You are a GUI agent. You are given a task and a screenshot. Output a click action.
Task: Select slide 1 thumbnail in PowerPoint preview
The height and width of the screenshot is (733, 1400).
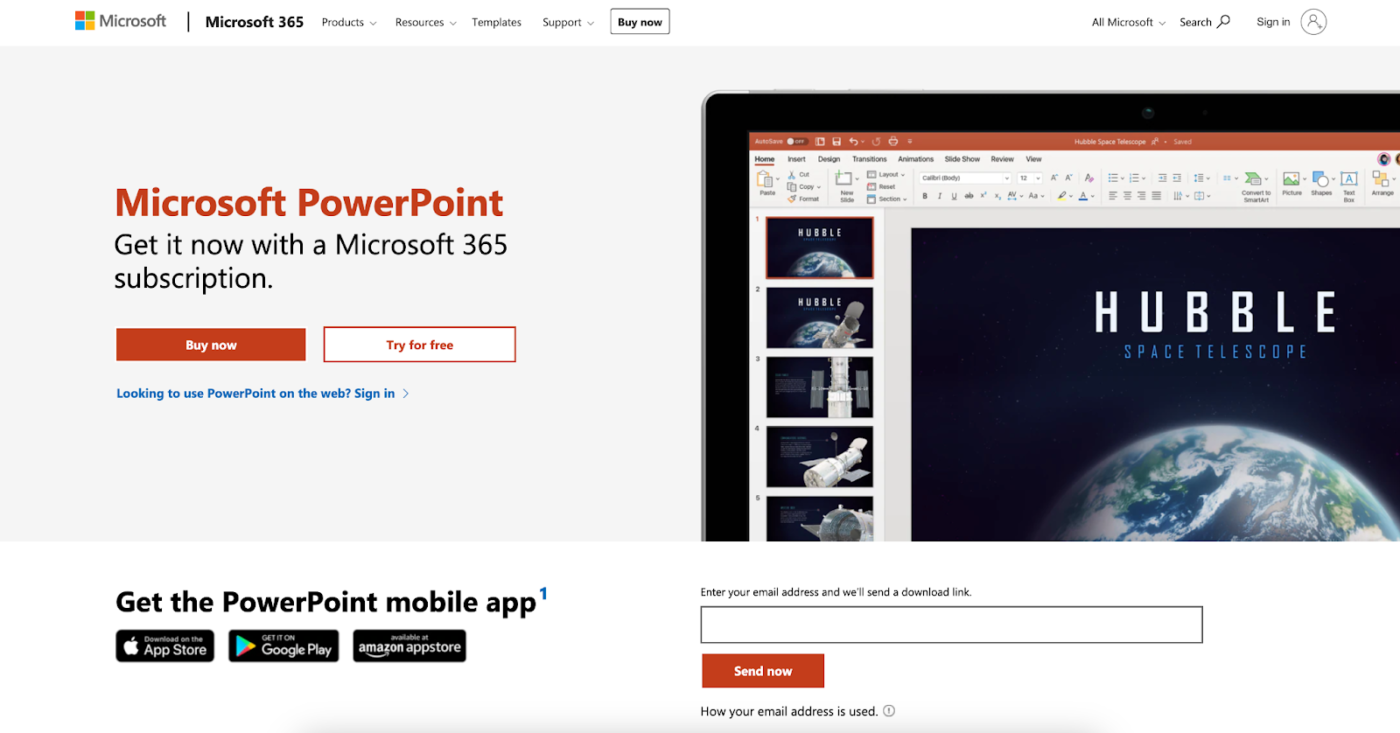coord(820,247)
